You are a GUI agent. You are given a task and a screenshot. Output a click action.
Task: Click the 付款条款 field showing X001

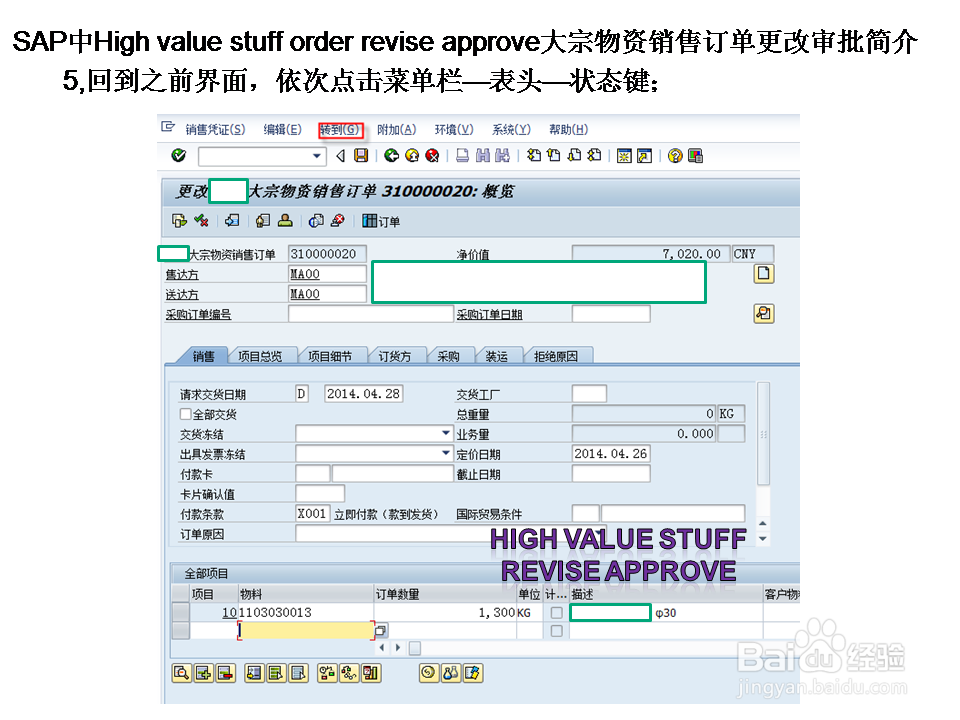(312, 514)
